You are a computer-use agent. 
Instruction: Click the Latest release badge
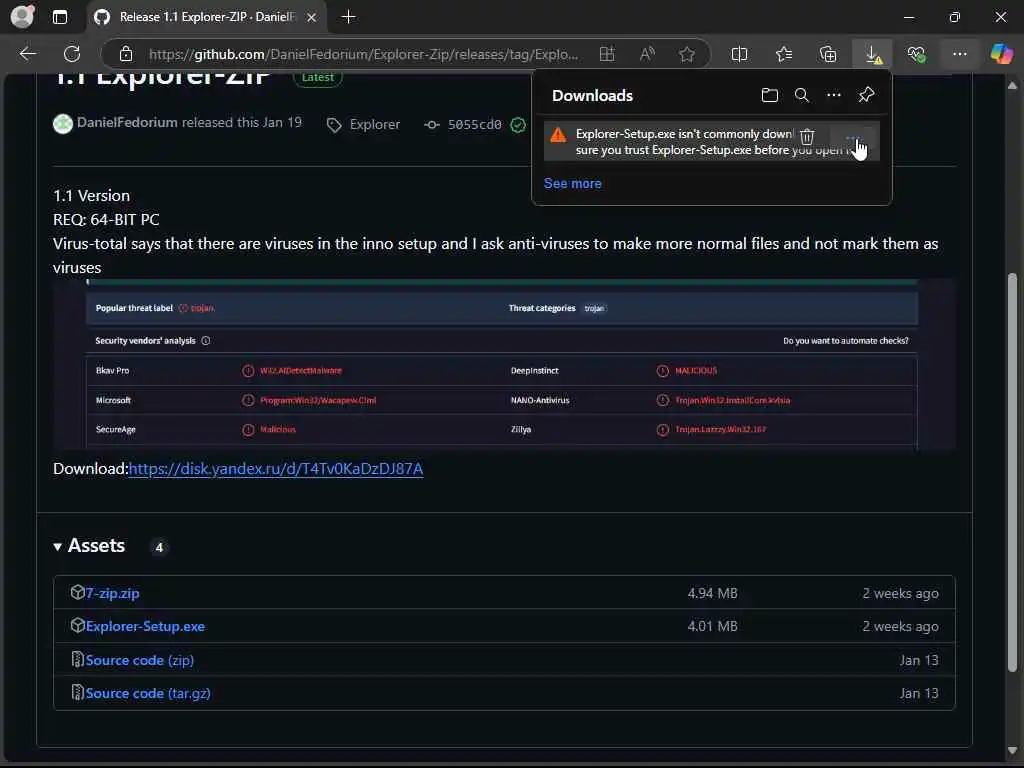pos(318,77)
